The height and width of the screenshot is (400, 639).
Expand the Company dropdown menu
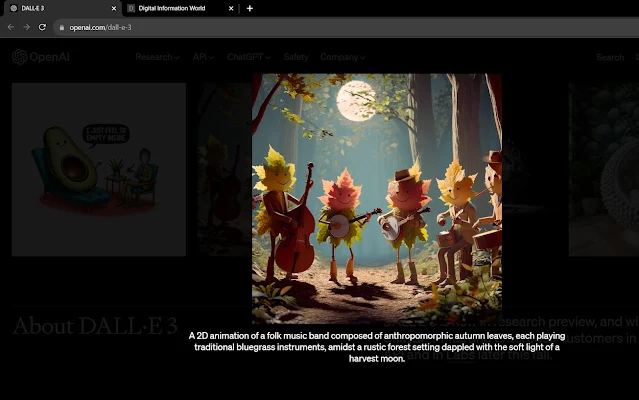[x=342, y=57]
